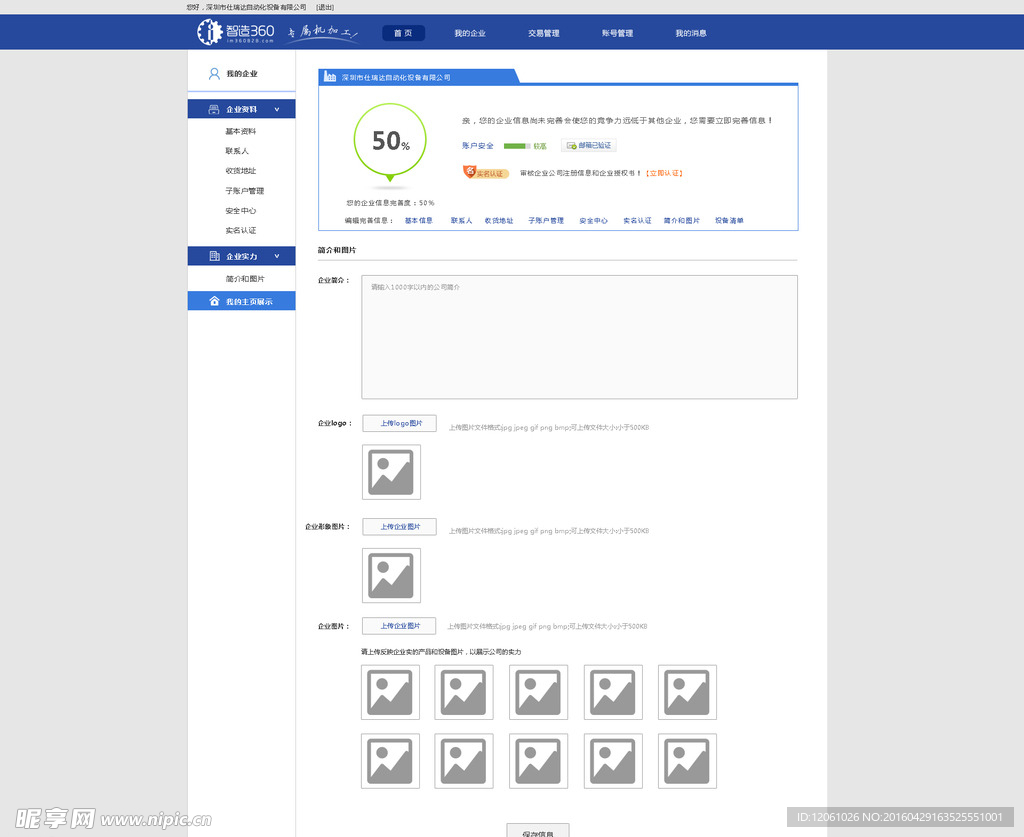Click the 企业logo image placeholder thumbnail
Screen dimensions: 1024x837
coord(391,472)
